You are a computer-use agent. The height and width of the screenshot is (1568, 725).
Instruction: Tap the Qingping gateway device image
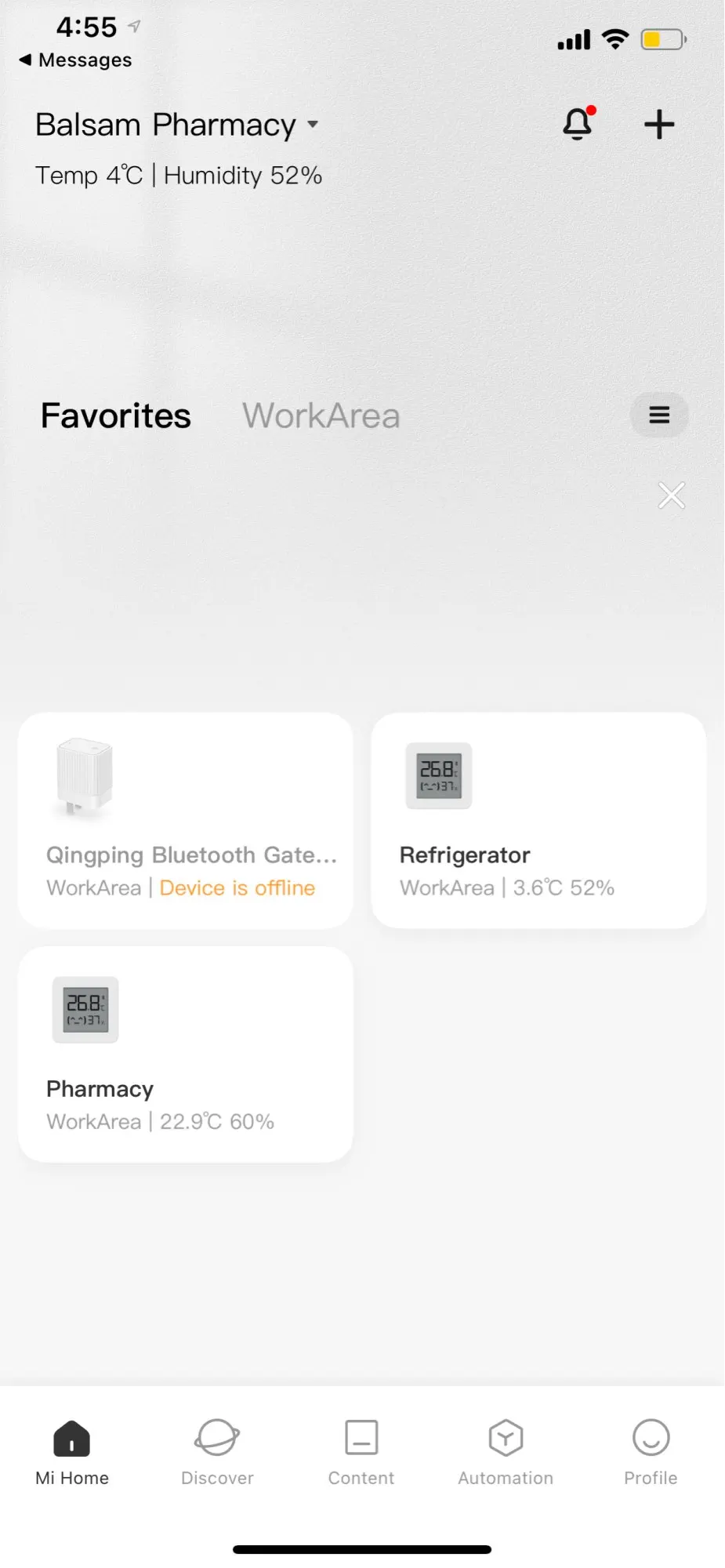pyautogui.click(x=85, y=778)
